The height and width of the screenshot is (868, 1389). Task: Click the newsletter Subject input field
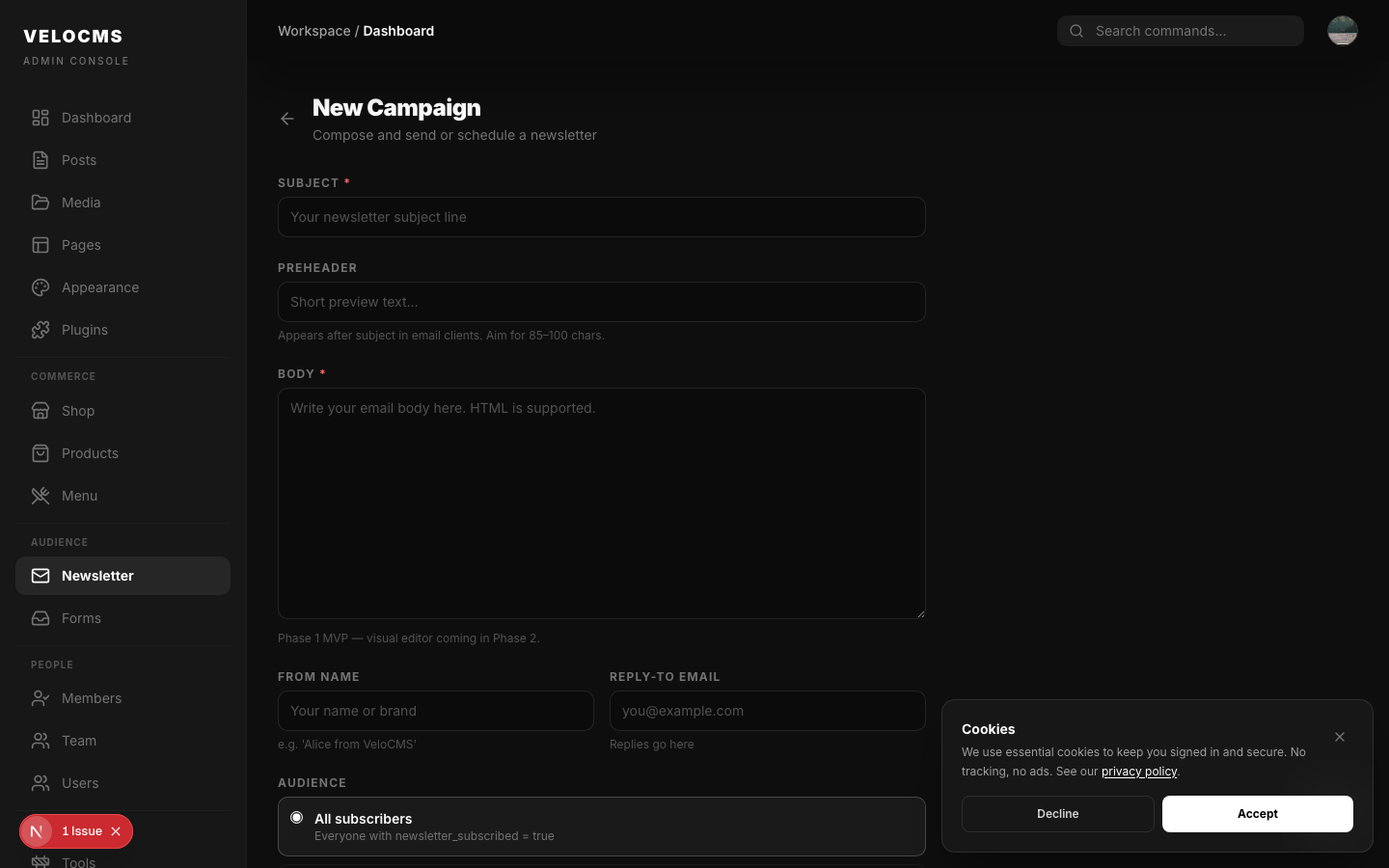601,217
